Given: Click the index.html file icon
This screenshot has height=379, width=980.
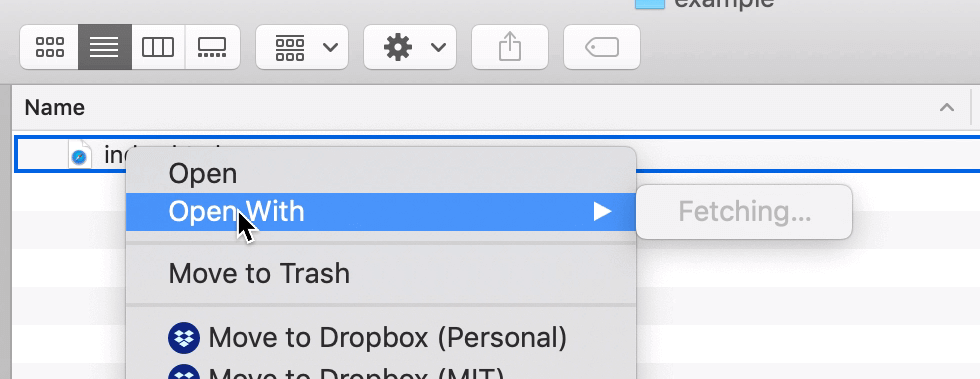Looking at the screenshot, I should (x=79, y=155).
